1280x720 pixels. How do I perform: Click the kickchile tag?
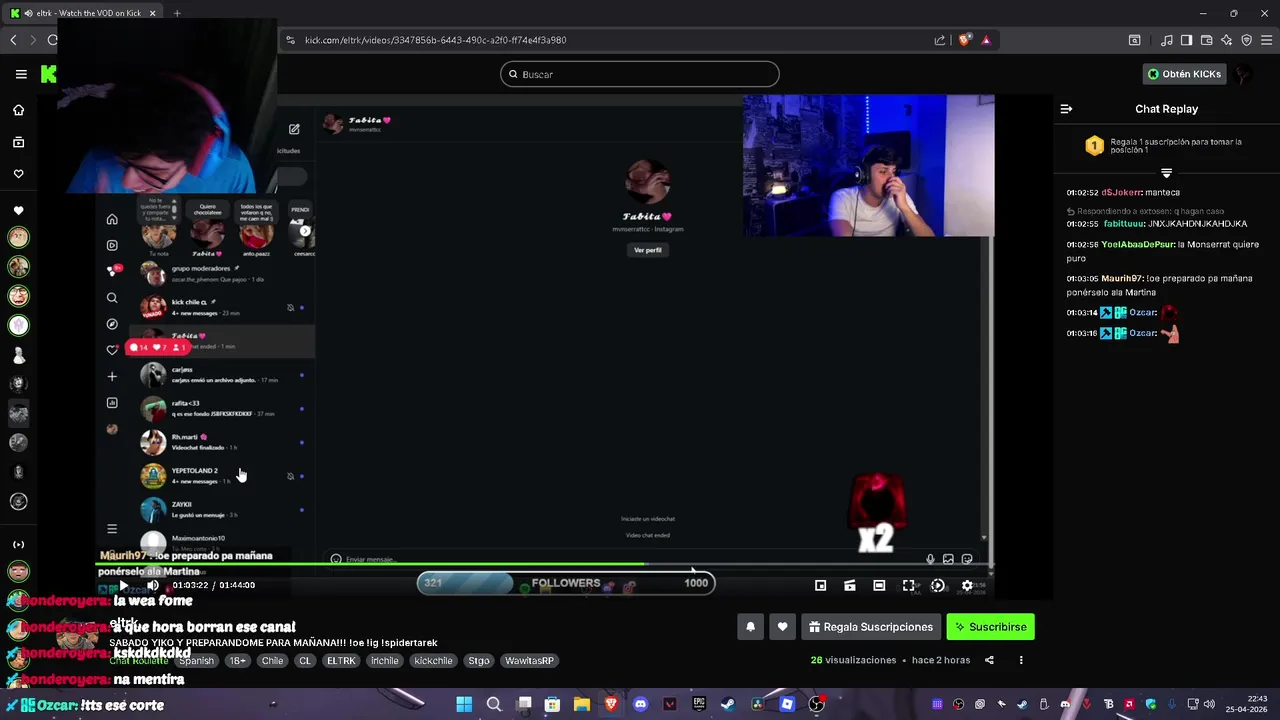point(434,661)
